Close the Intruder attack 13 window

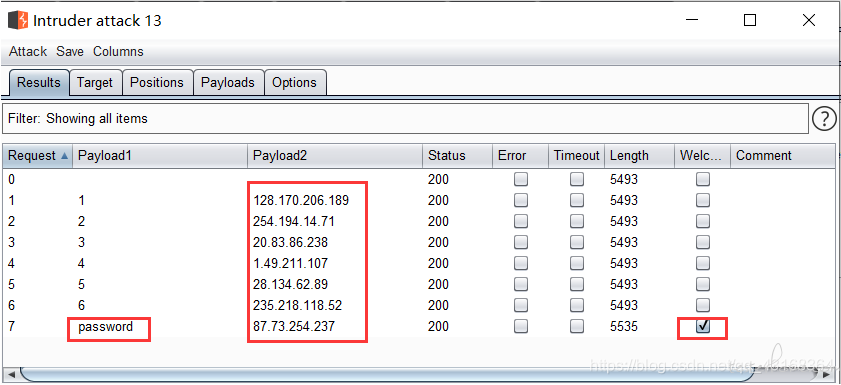[x=809, y=20]
